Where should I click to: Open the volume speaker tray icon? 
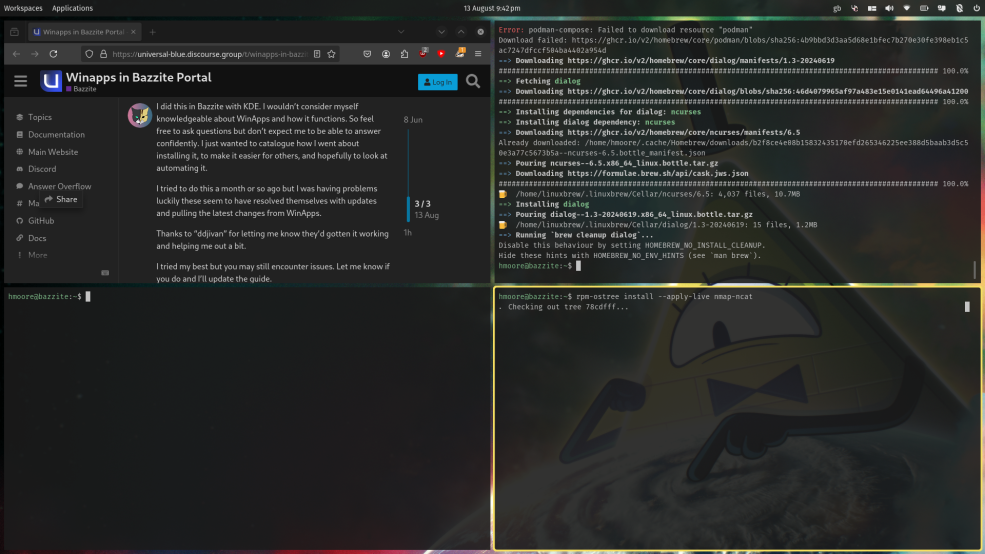889,8
